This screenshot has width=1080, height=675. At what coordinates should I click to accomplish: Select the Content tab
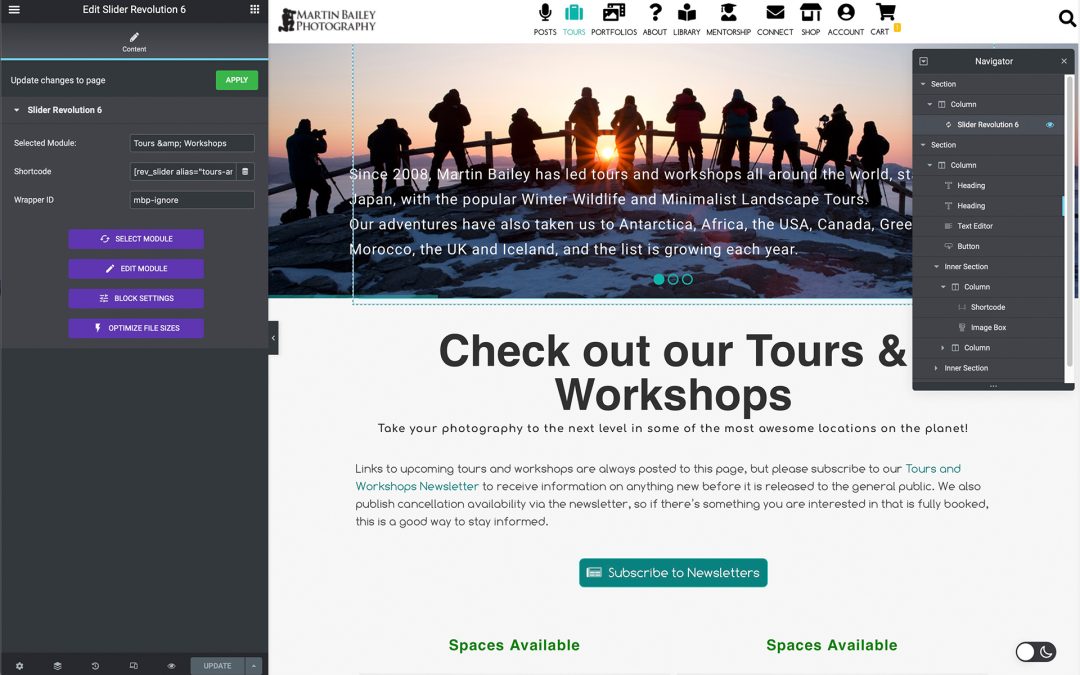point(134,41)
